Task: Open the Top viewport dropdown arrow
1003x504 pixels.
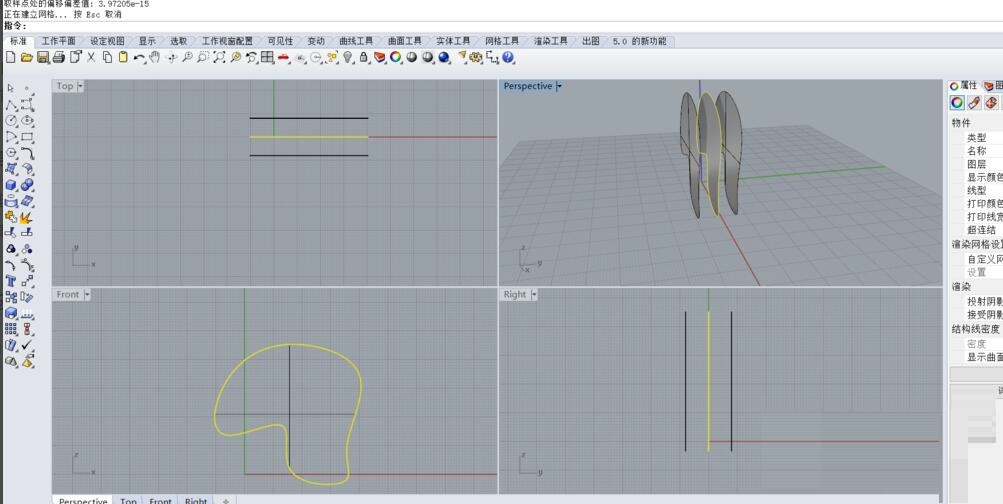Action: [81, 86]
